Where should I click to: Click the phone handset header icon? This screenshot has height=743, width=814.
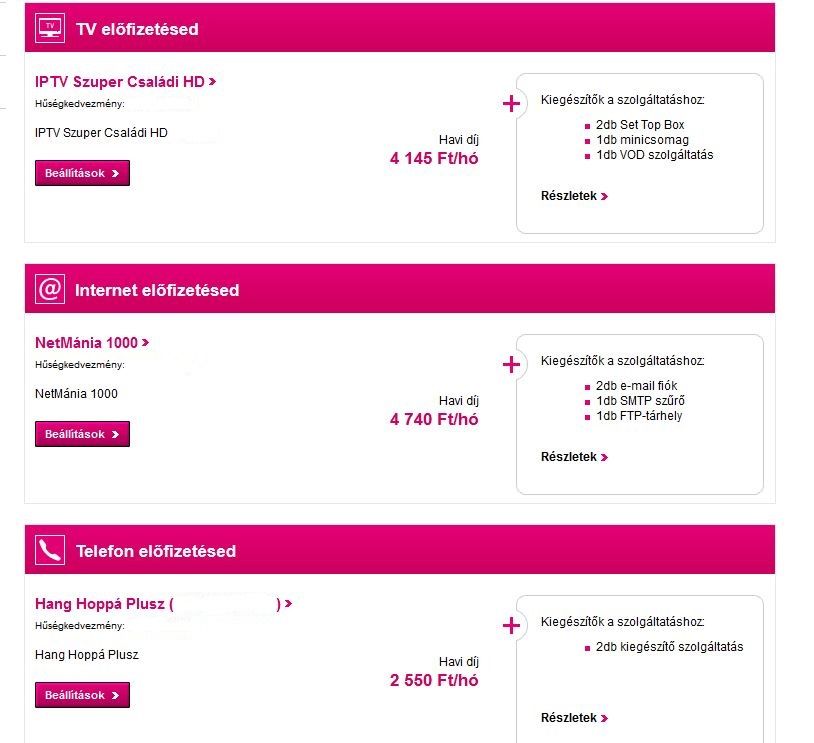[x=49, y=550]
